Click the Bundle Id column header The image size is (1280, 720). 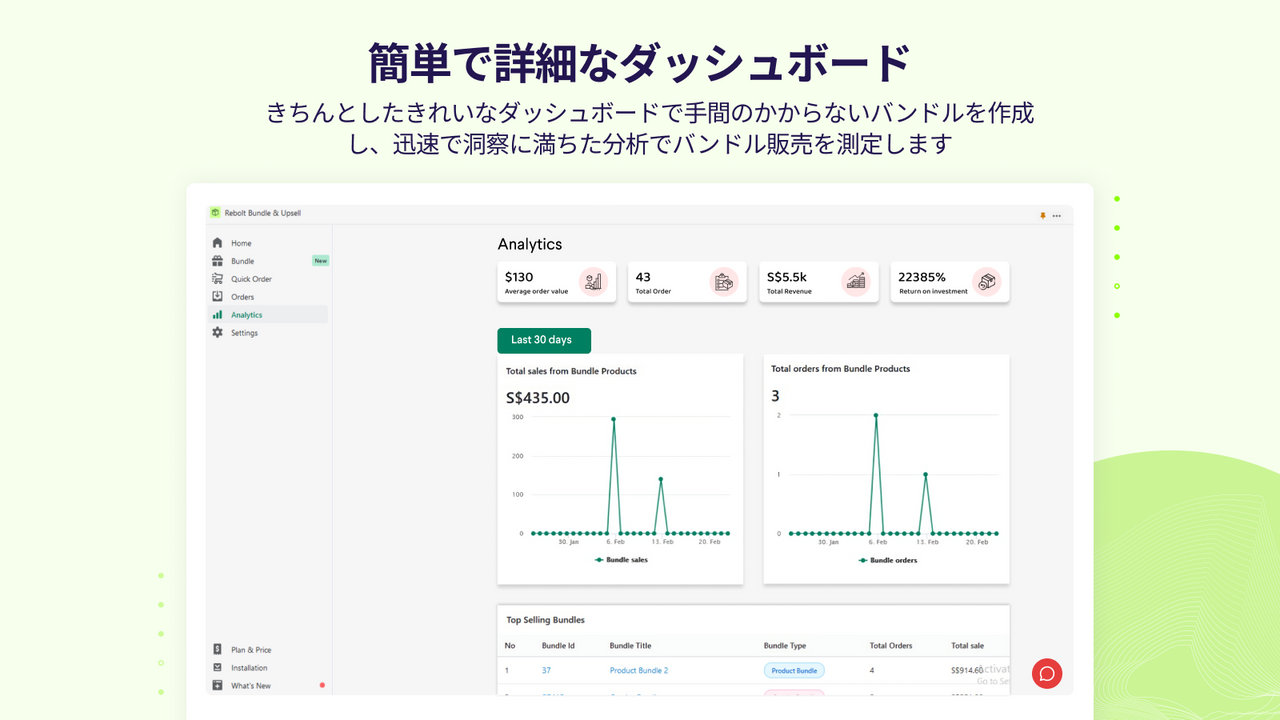[x=558, y=646]
